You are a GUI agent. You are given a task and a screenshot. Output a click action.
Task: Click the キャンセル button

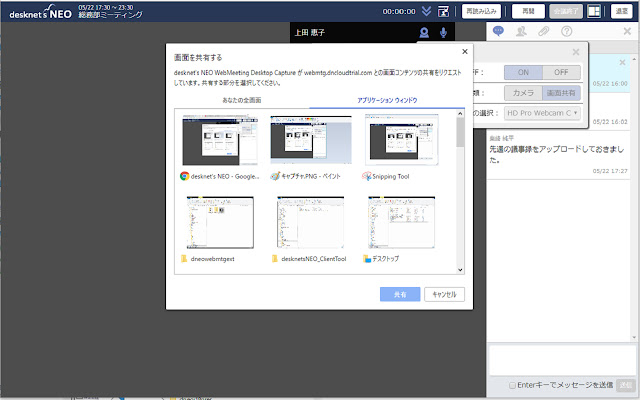444,294
